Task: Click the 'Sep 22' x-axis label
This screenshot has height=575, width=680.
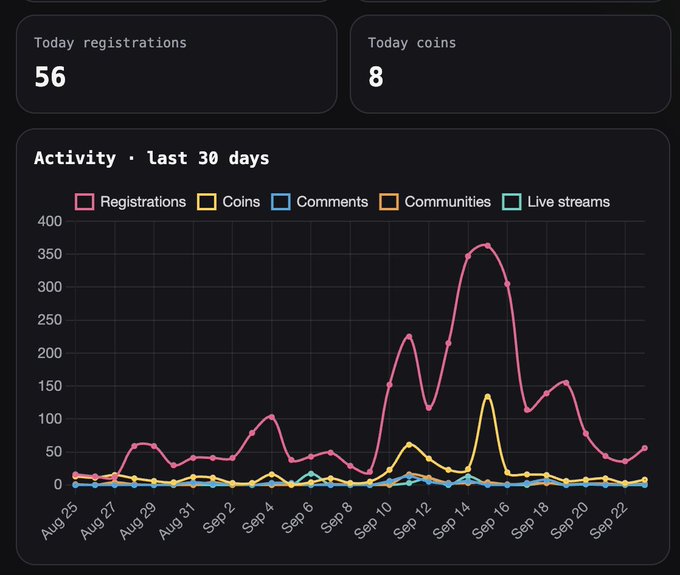Action: point(608,521)
